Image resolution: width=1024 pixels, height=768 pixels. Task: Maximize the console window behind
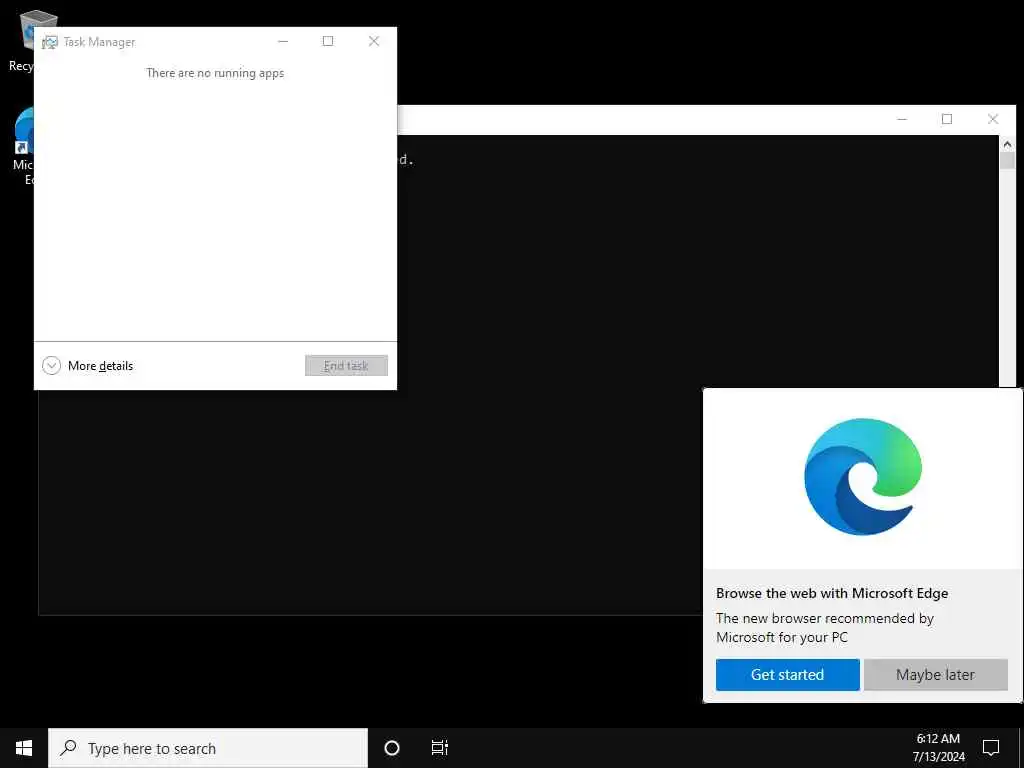(x=947, y=119)
